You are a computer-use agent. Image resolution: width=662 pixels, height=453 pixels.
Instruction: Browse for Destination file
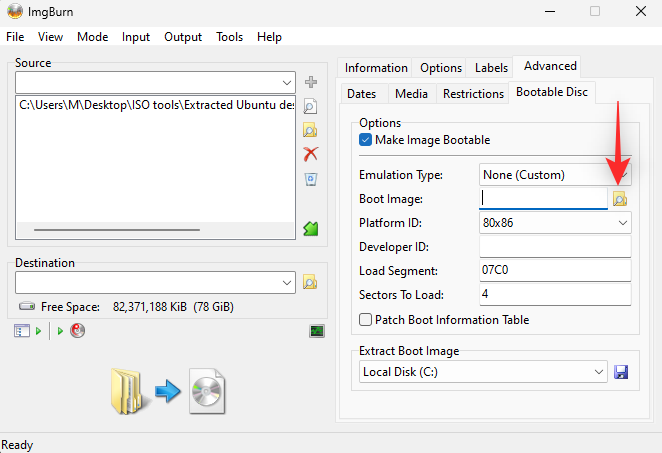click(x=310, y=282)
